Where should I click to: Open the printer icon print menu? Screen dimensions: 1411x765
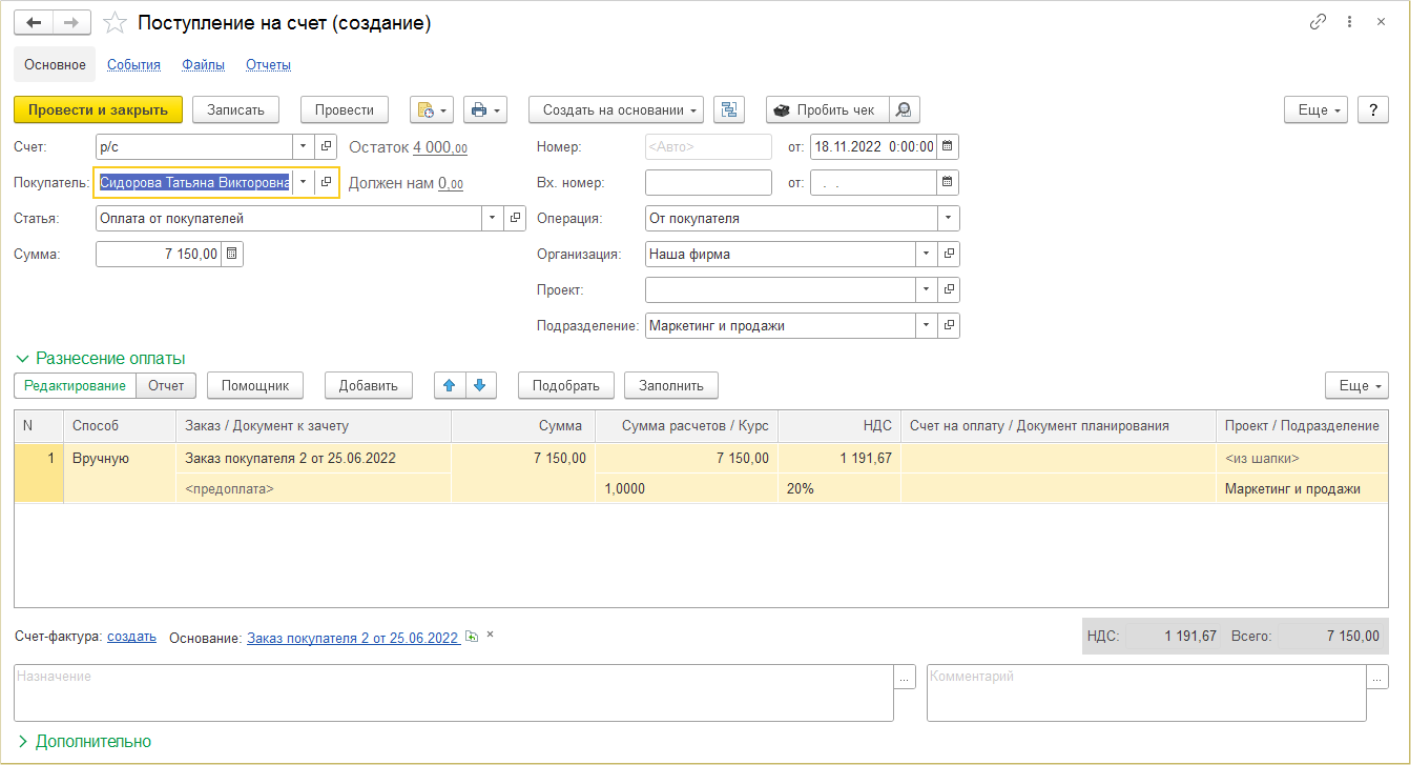[486, 110]
